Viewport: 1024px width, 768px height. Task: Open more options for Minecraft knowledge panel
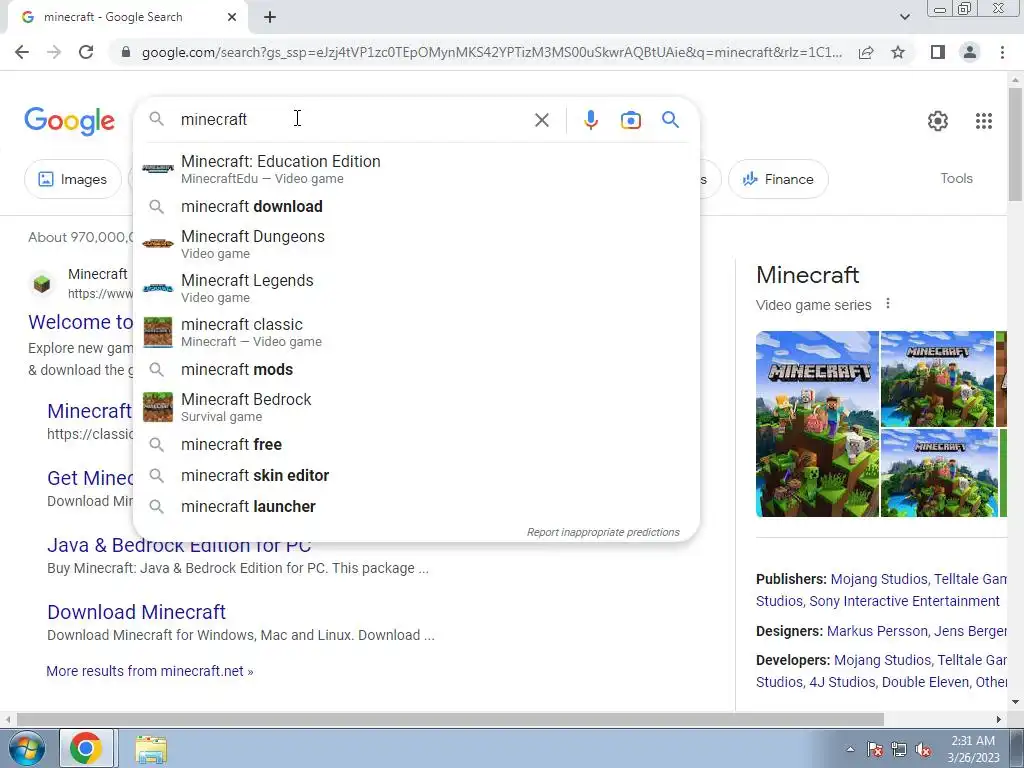[x=888, y=304]
